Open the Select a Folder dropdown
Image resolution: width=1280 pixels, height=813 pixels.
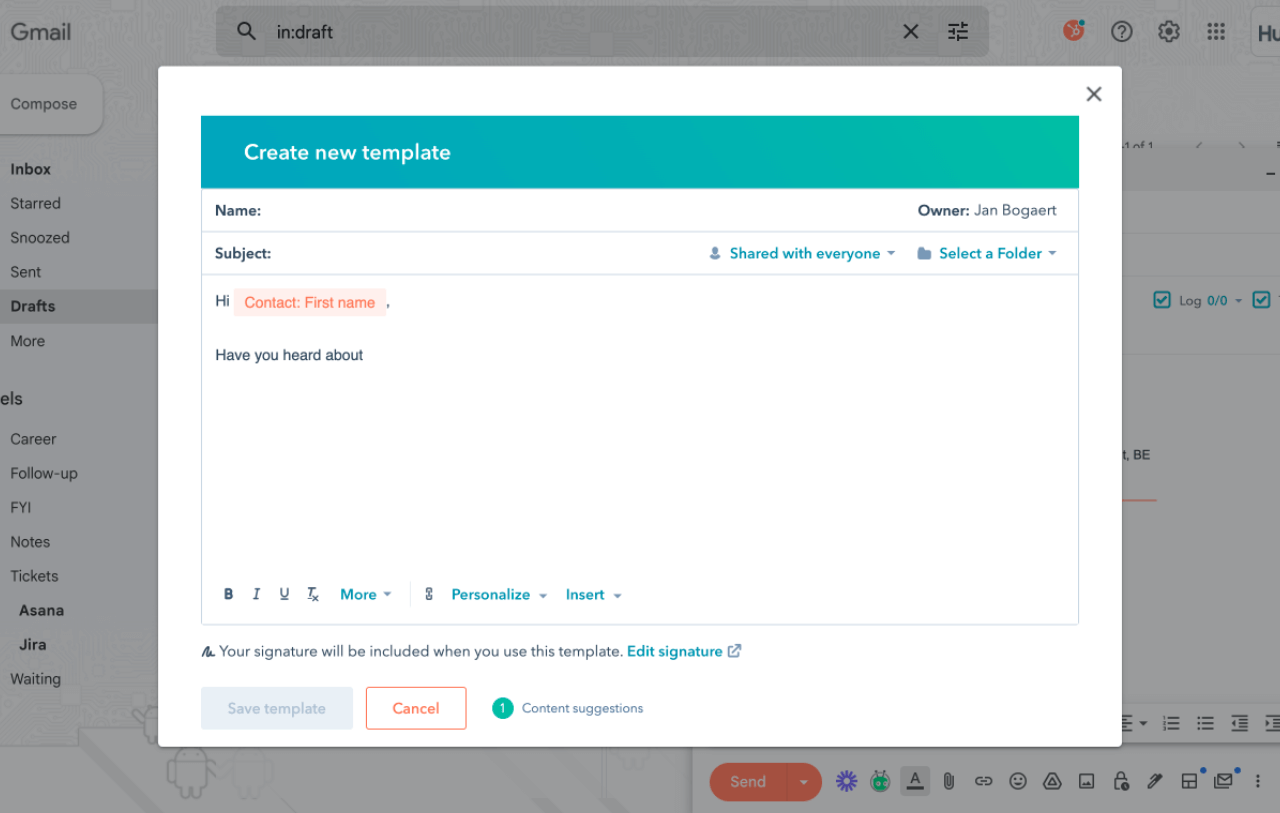[x=987, y=254]
